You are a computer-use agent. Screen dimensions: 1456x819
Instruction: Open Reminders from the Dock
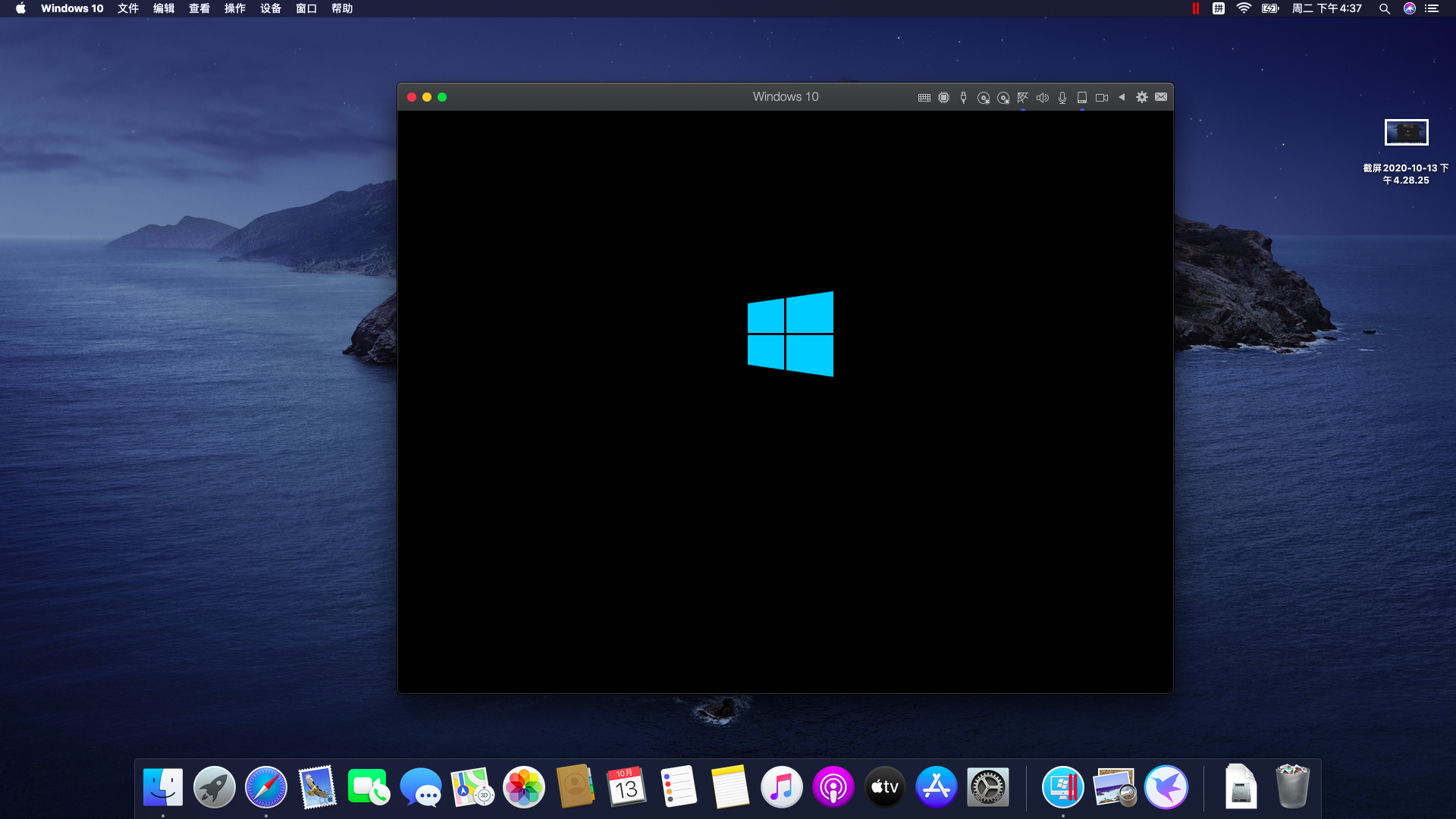coord(679,787)
